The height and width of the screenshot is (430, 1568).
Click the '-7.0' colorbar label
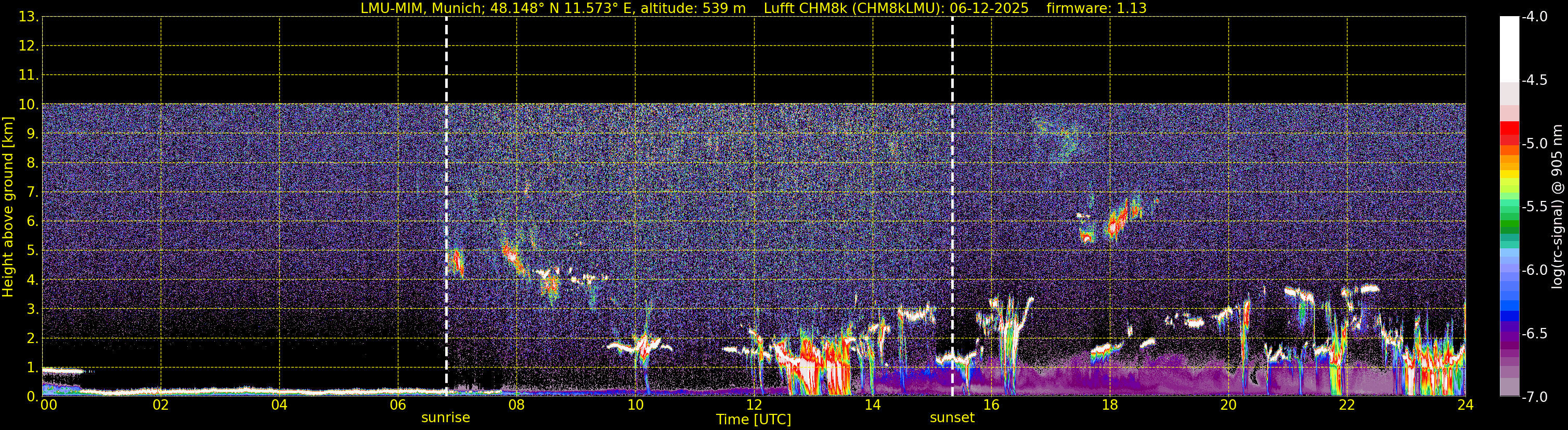click(x=1535, y=397)
